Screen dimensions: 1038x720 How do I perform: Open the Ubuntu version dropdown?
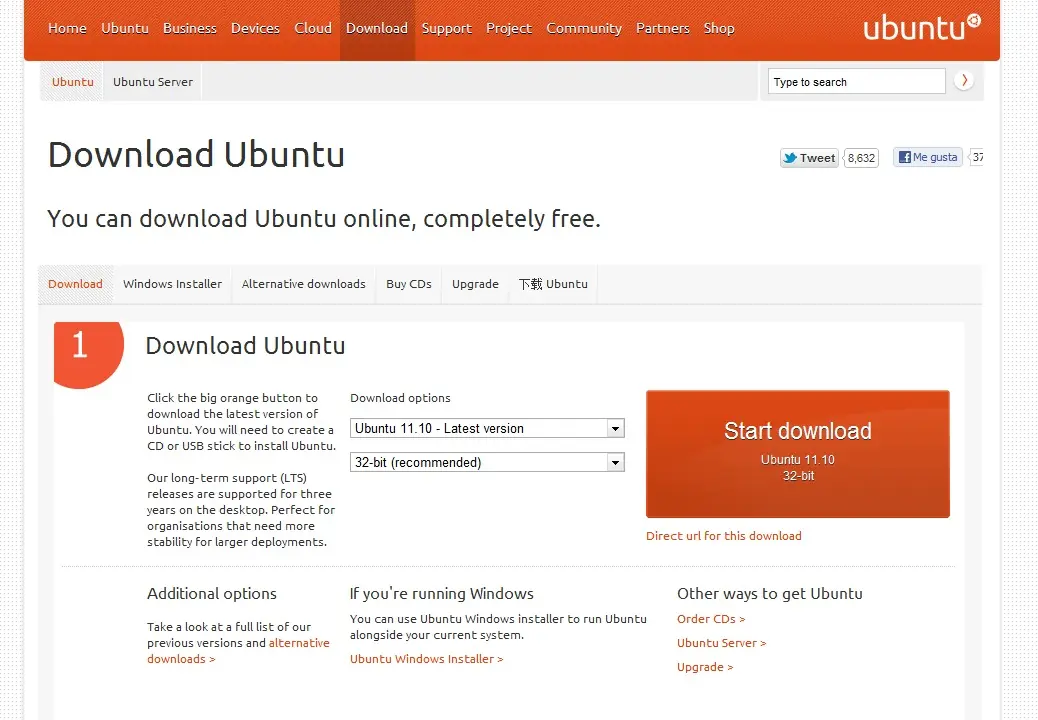coord(487,428)
